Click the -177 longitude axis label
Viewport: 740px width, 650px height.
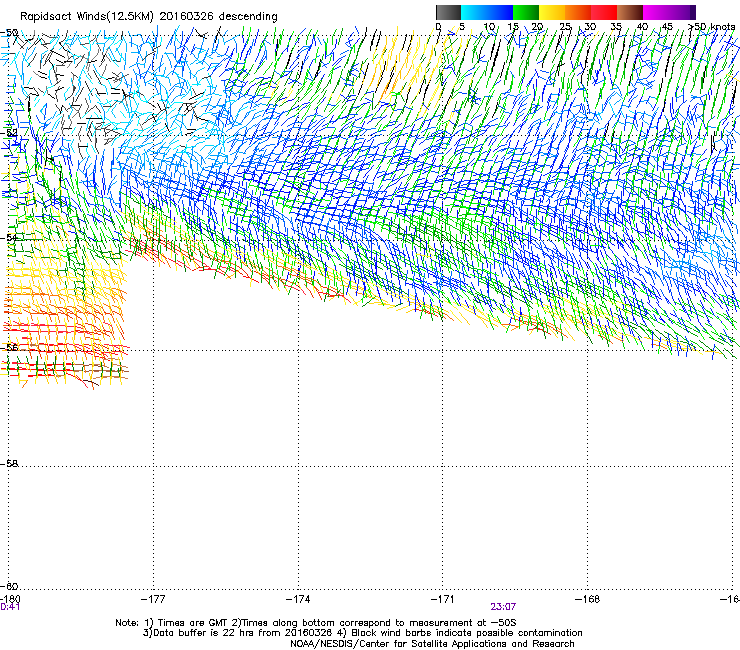click(x=153, y=599)
